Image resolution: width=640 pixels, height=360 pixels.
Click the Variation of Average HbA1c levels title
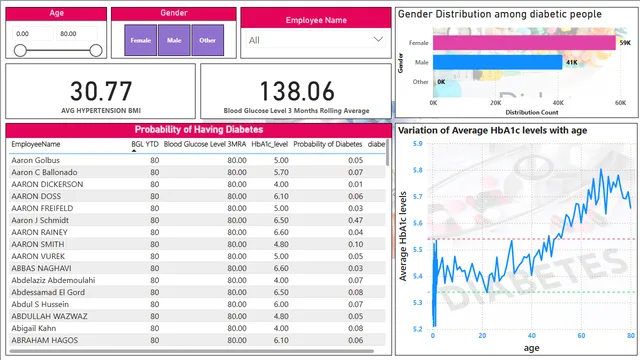493,131
